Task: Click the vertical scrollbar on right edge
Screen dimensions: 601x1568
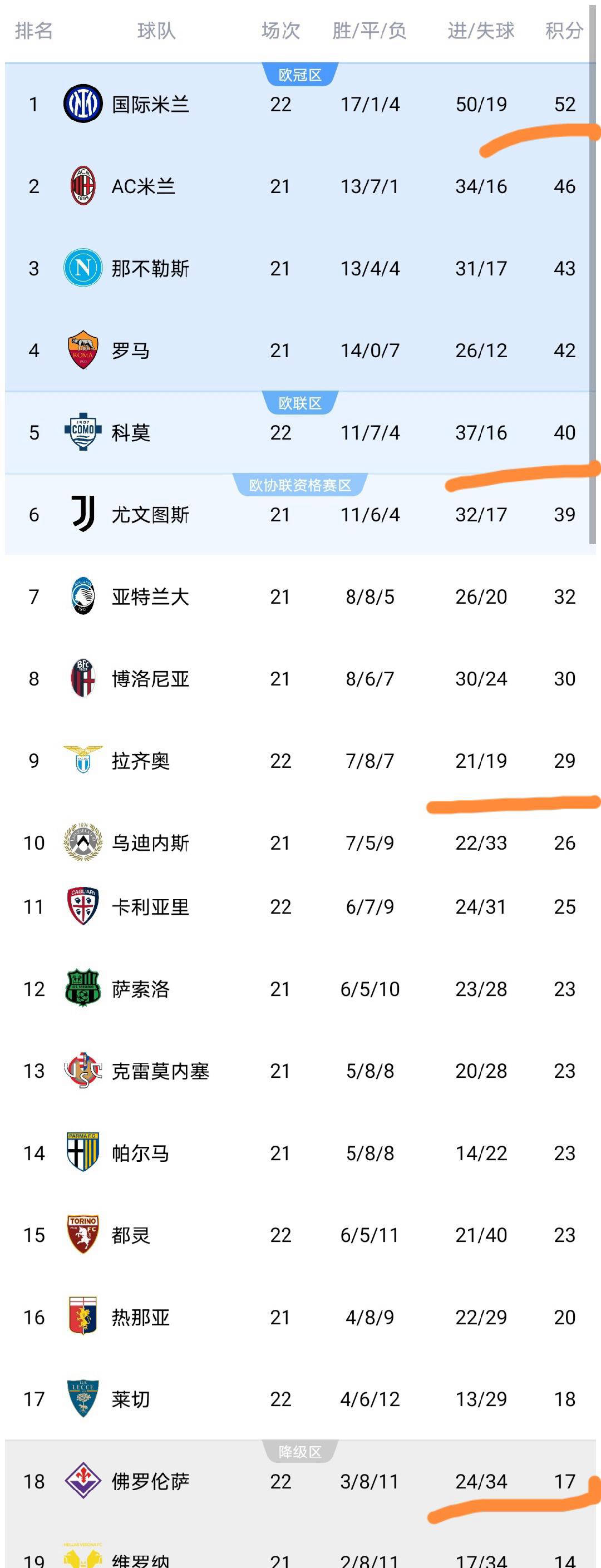Action: (593, 274)
